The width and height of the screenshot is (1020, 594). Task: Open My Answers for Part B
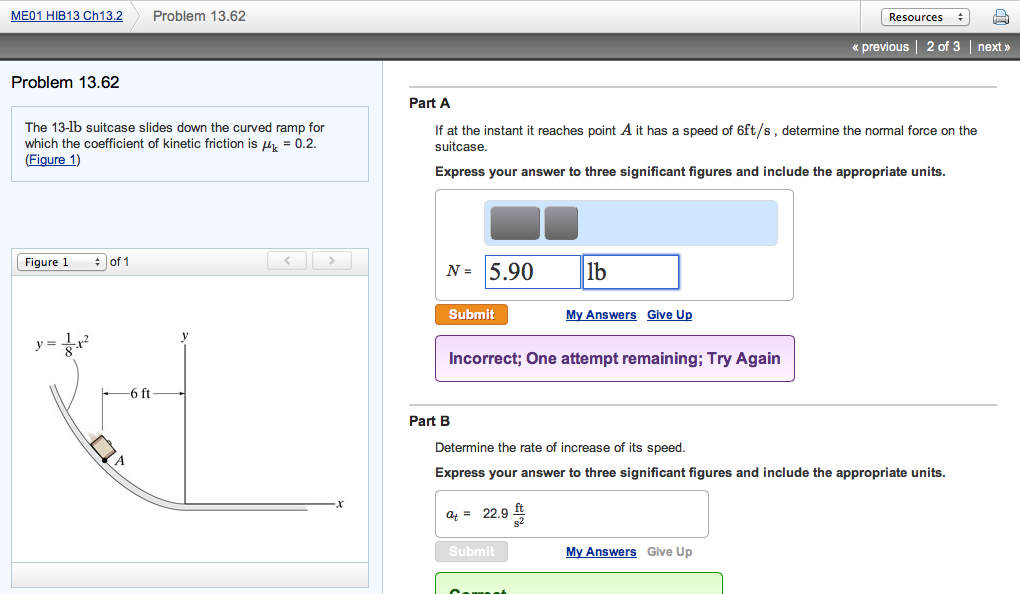point(601,551)
